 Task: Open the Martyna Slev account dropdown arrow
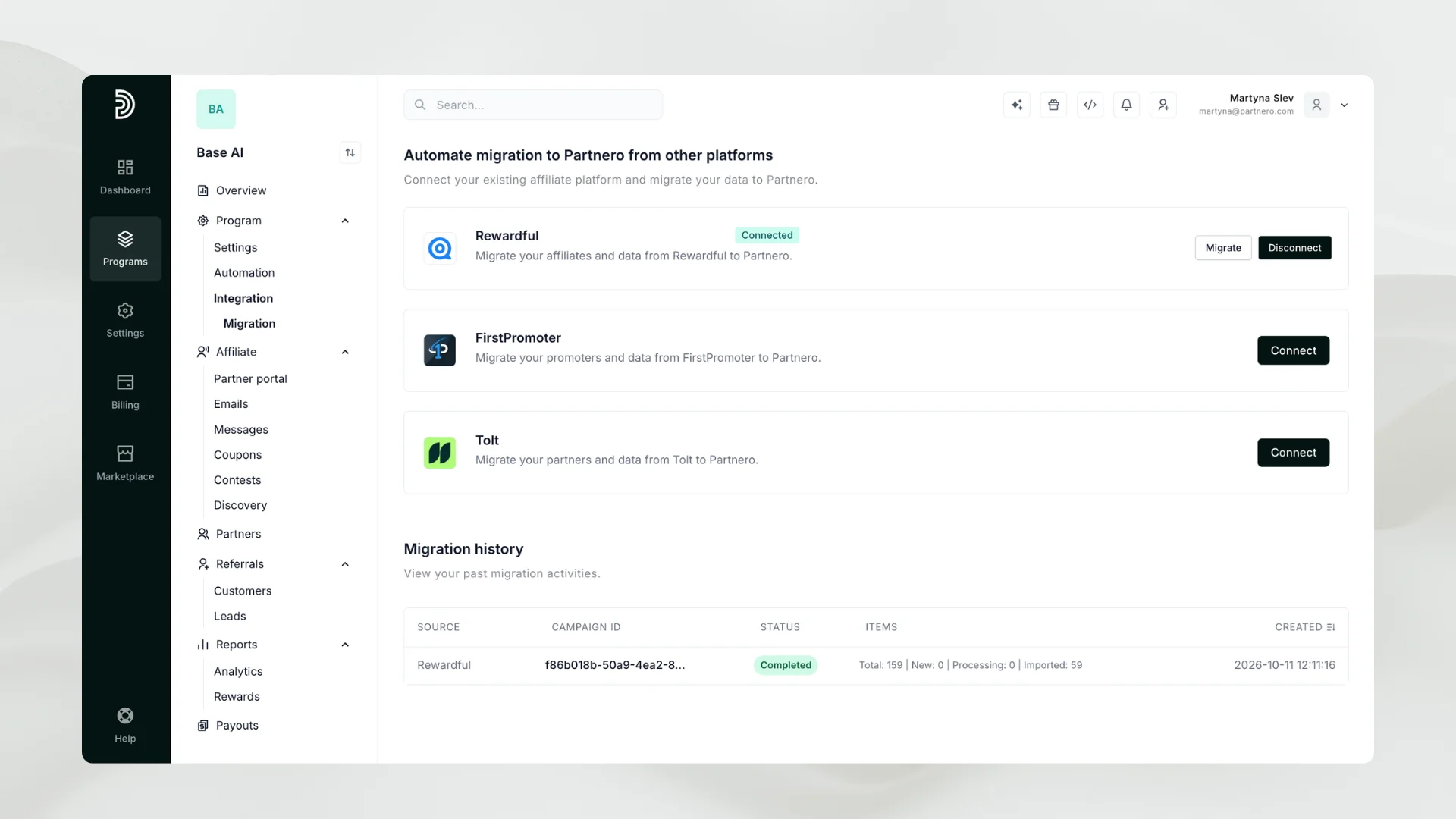[x=1345, y=105]
